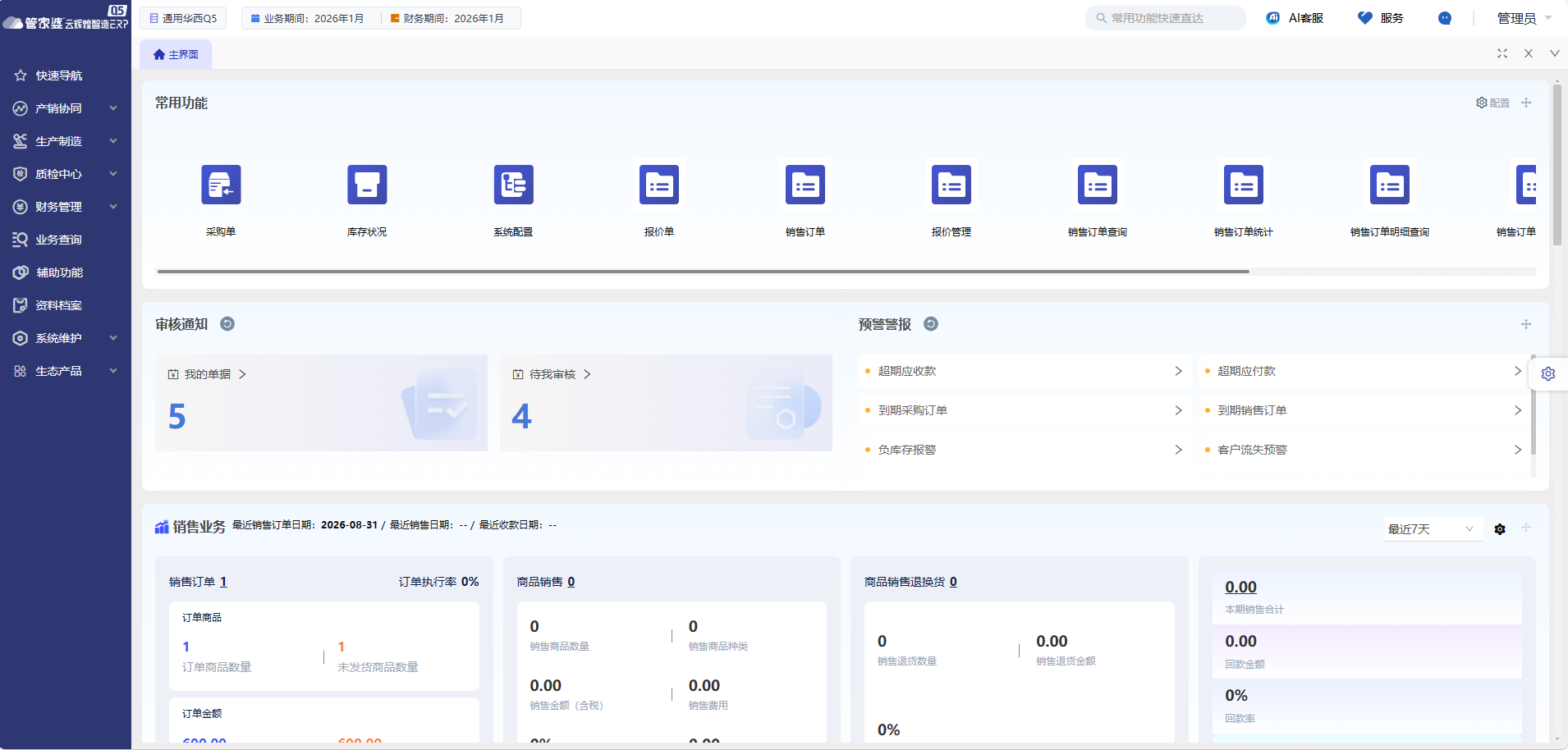The image size is (1568, 750).
Task: Refresh the 预警警报 panel
Action: [x=931, y=324]
